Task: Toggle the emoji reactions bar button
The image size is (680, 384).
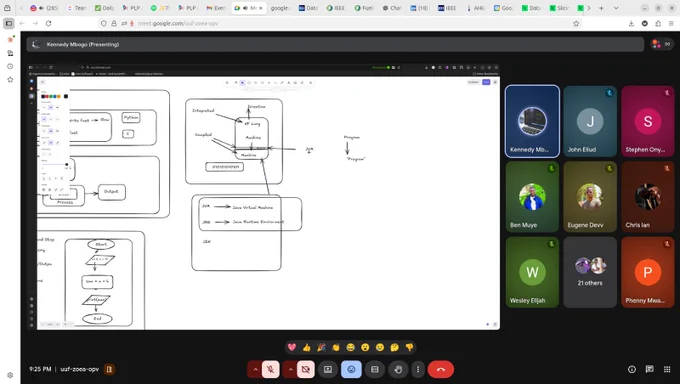Action: pyautogui.click(x=351, y=369)
